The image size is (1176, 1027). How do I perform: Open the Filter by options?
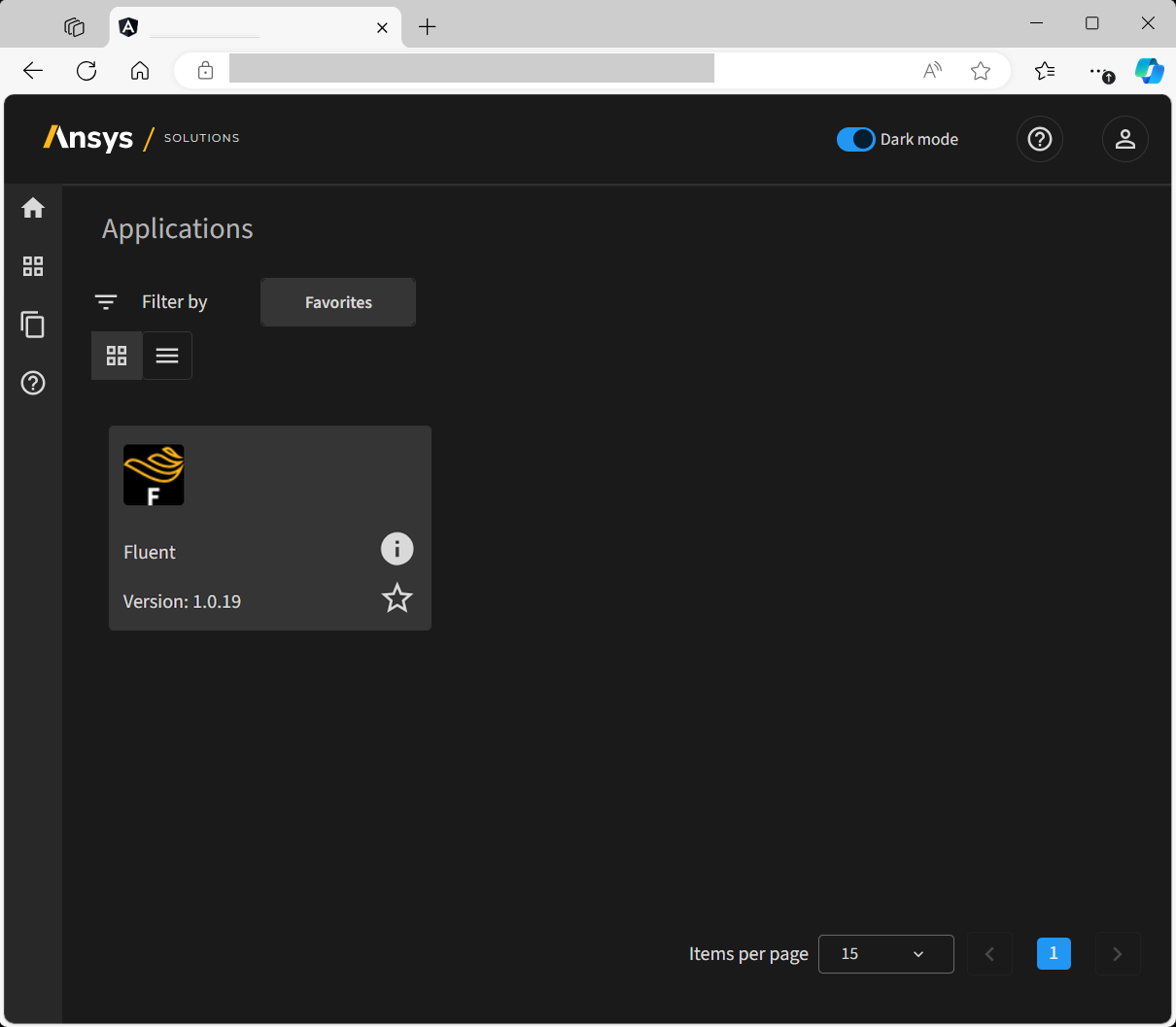pyautogui.click(x=105, y=302)
